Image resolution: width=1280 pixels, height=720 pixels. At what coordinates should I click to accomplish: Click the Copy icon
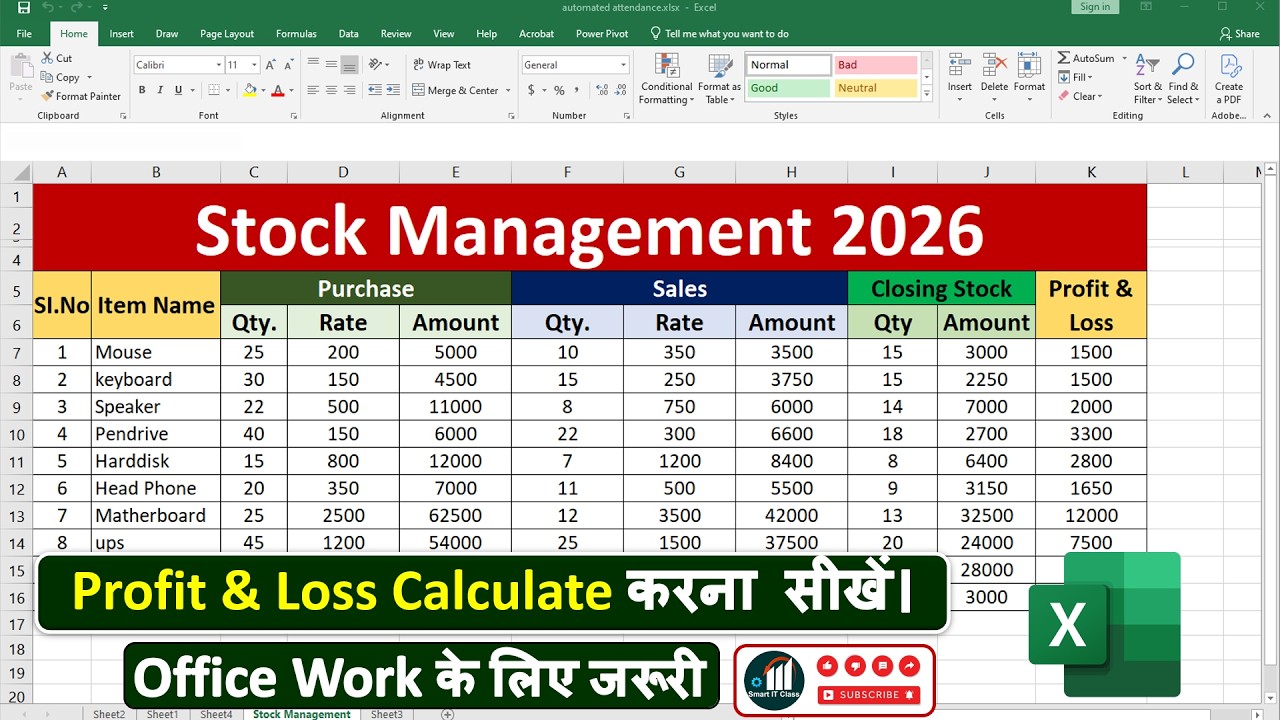(47, 77)
